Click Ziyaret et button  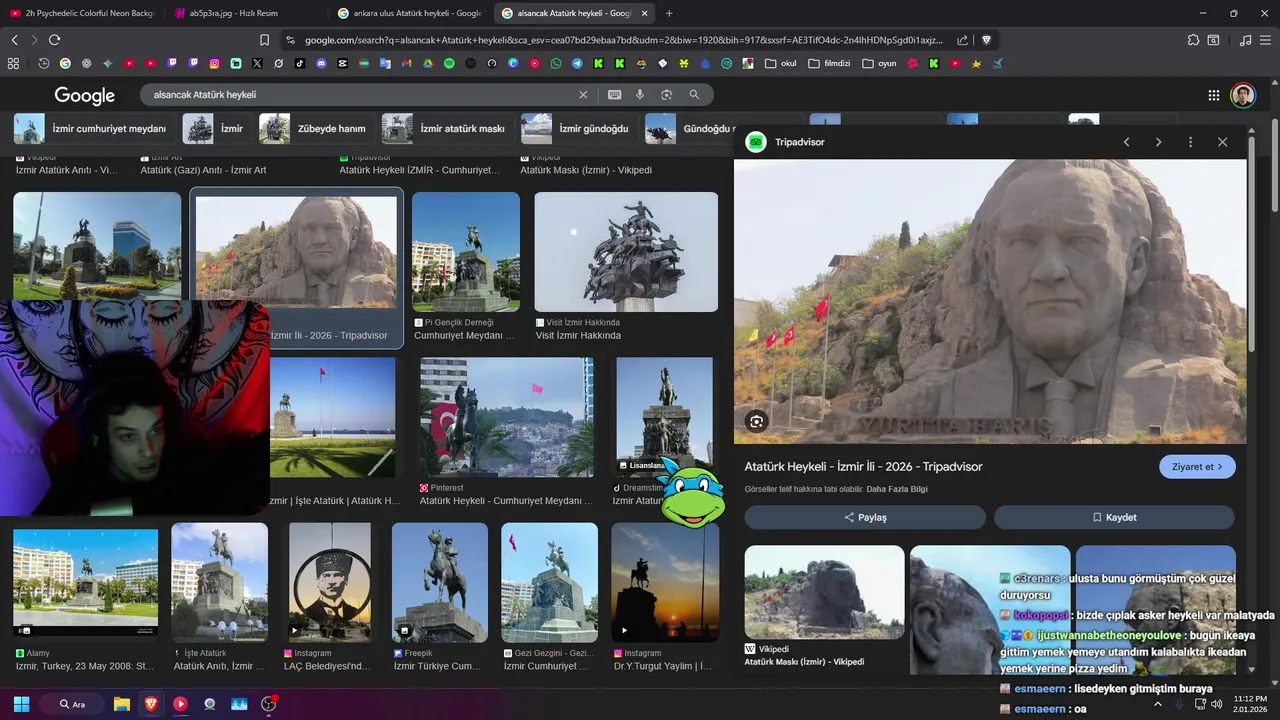click(x=1197, y=467)
